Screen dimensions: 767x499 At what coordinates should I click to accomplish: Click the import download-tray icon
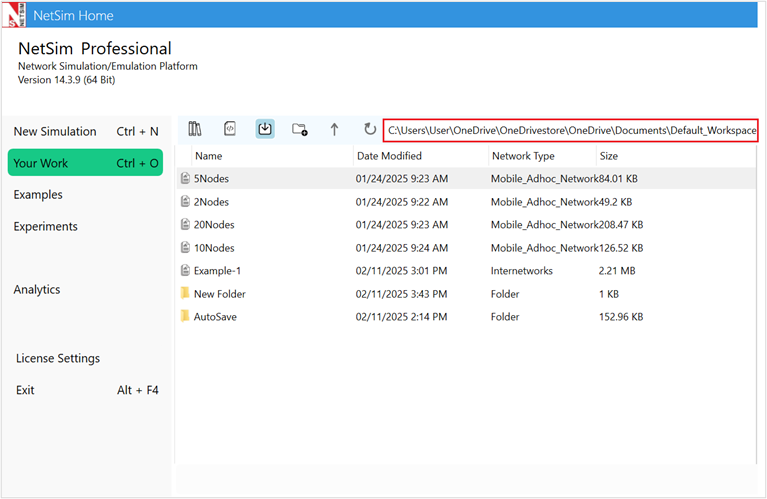[265, 129]
